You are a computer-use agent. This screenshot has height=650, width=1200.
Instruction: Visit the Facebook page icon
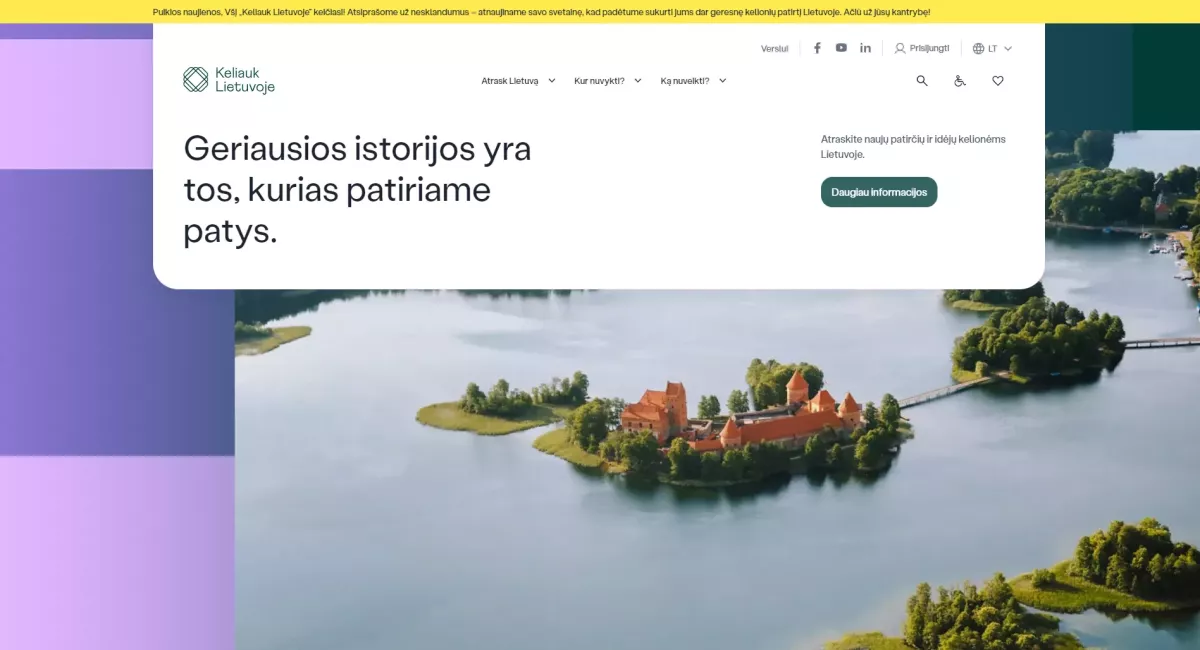816,47
